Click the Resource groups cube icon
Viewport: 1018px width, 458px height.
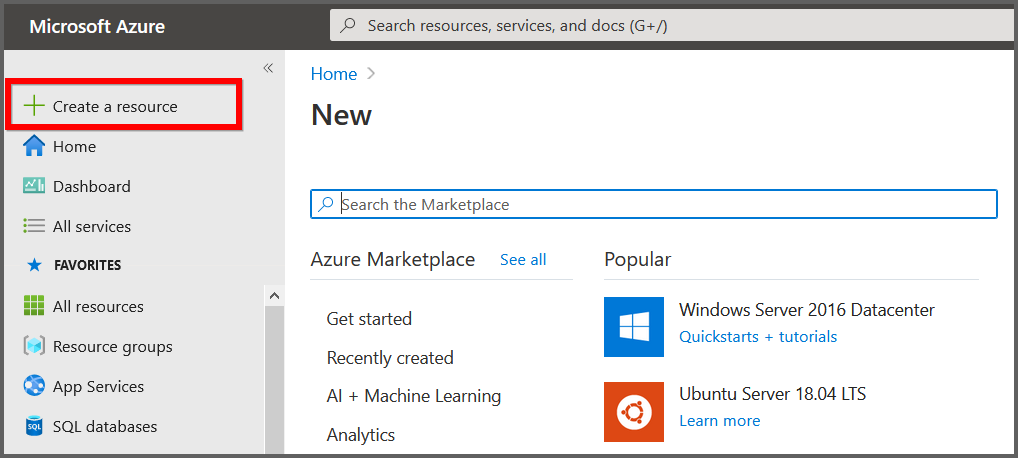click(35, 346)
